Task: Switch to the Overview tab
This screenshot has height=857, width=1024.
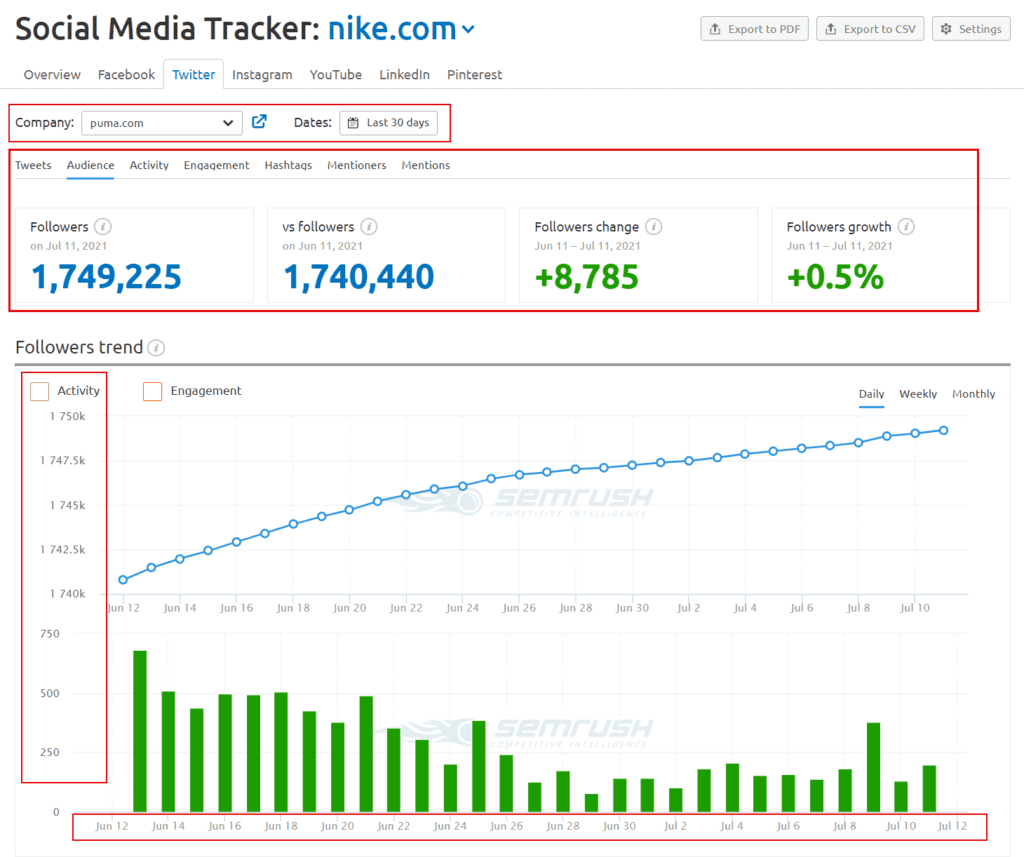Action: pos(52,74)
